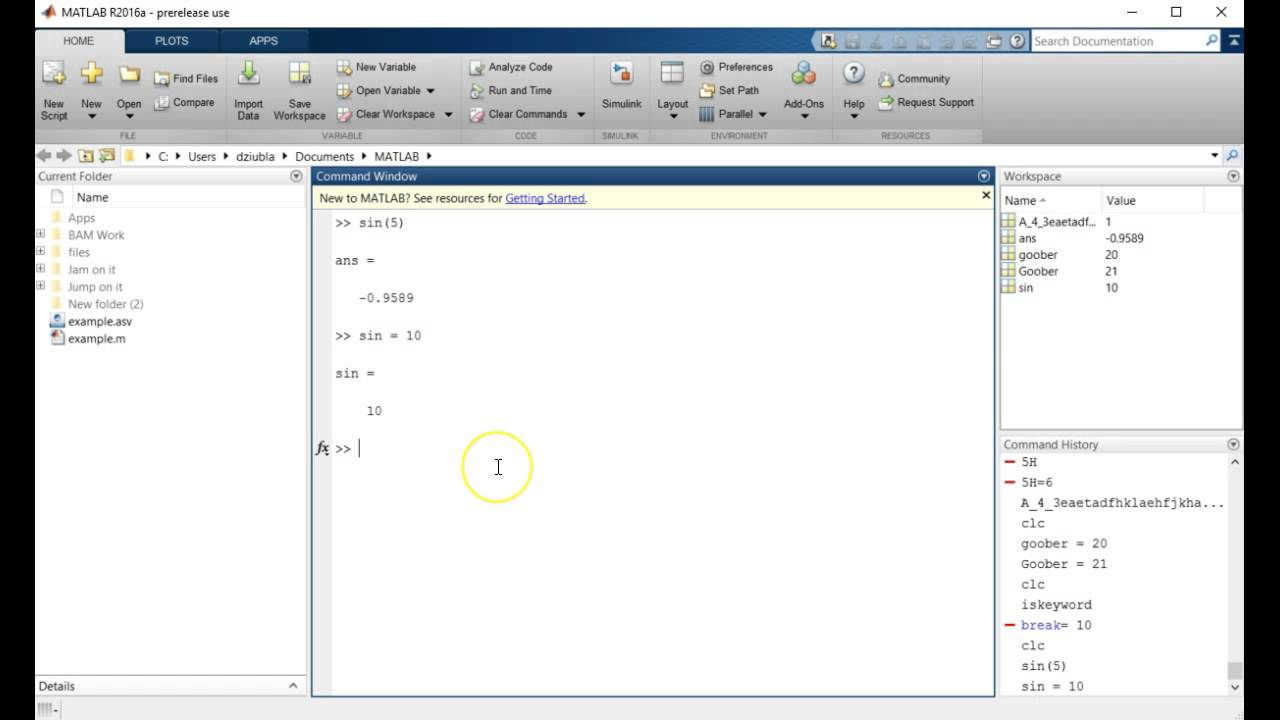Viewport: 1280px width, 720px height.
Task: Open the Clear Workspace dropdown arrow
Action: (448, 114)
